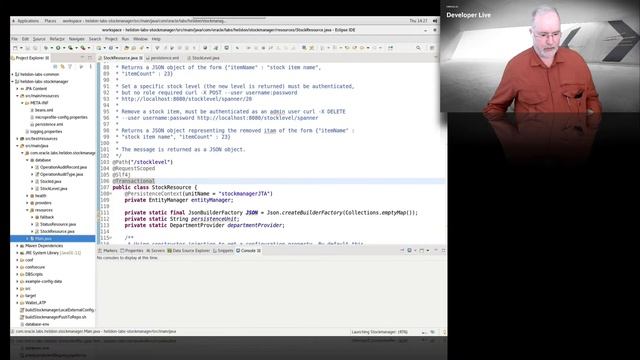Collapse the src/main/java folder
Viewport: 640px width, 360px height.
click(18, 146)
